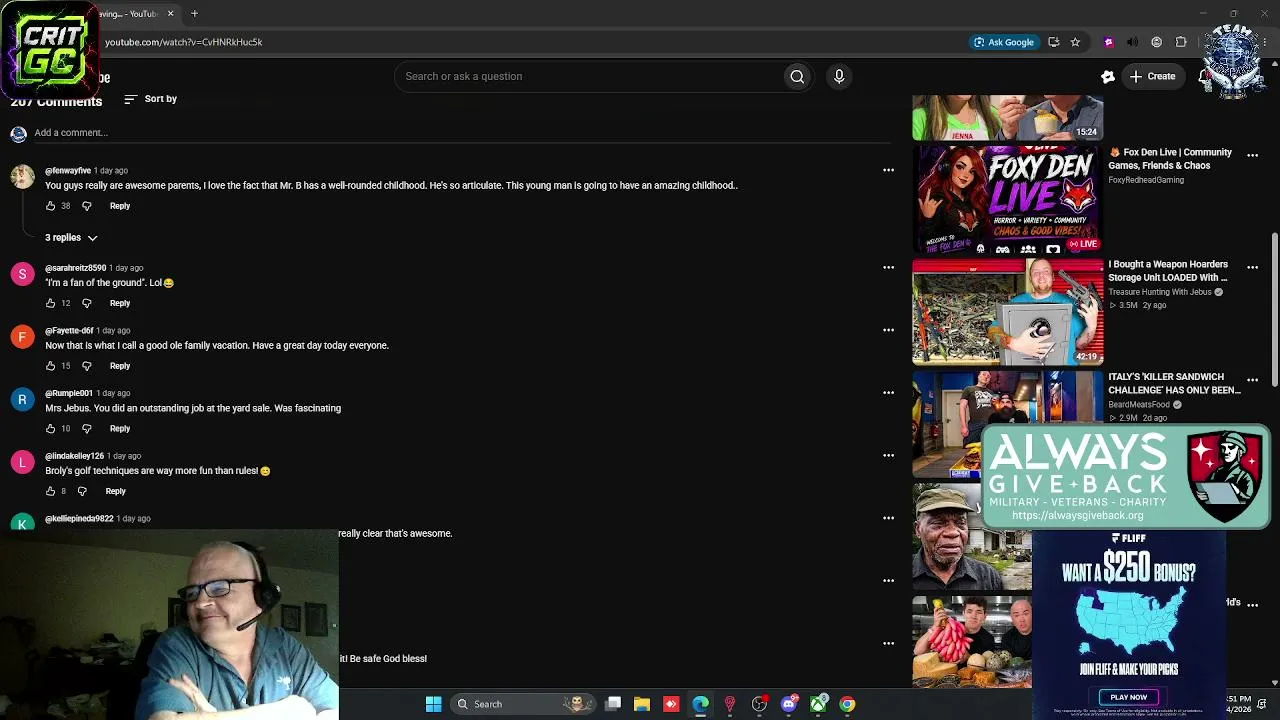Open a new browser tab
Viewport: 1280px width, 720px height.
194,14
